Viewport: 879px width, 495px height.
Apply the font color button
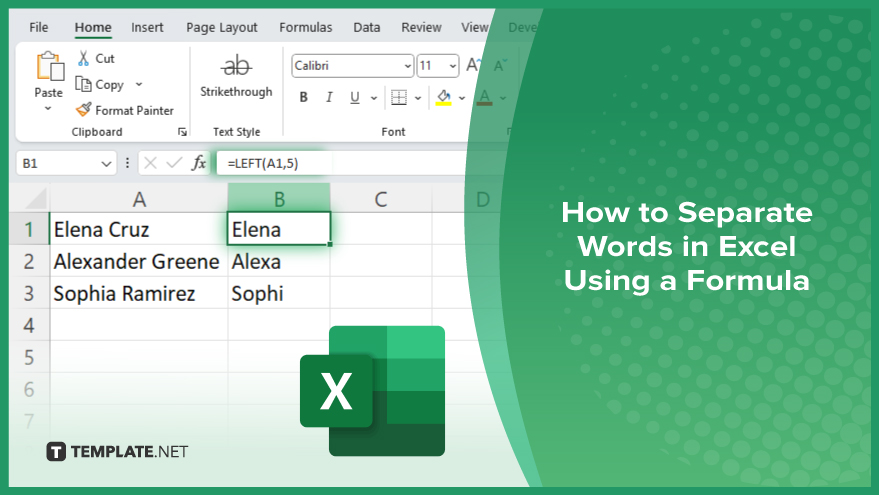click(x=484, y=98)
